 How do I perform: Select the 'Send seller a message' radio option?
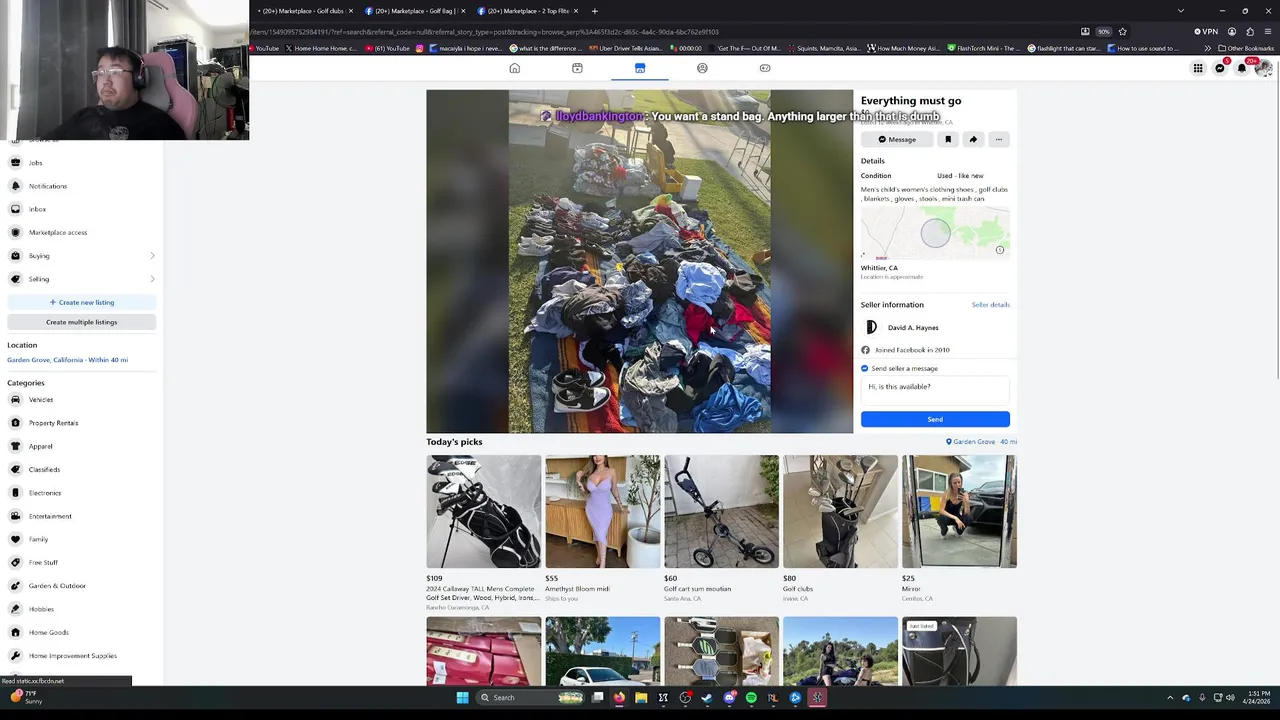click(865, 368)
